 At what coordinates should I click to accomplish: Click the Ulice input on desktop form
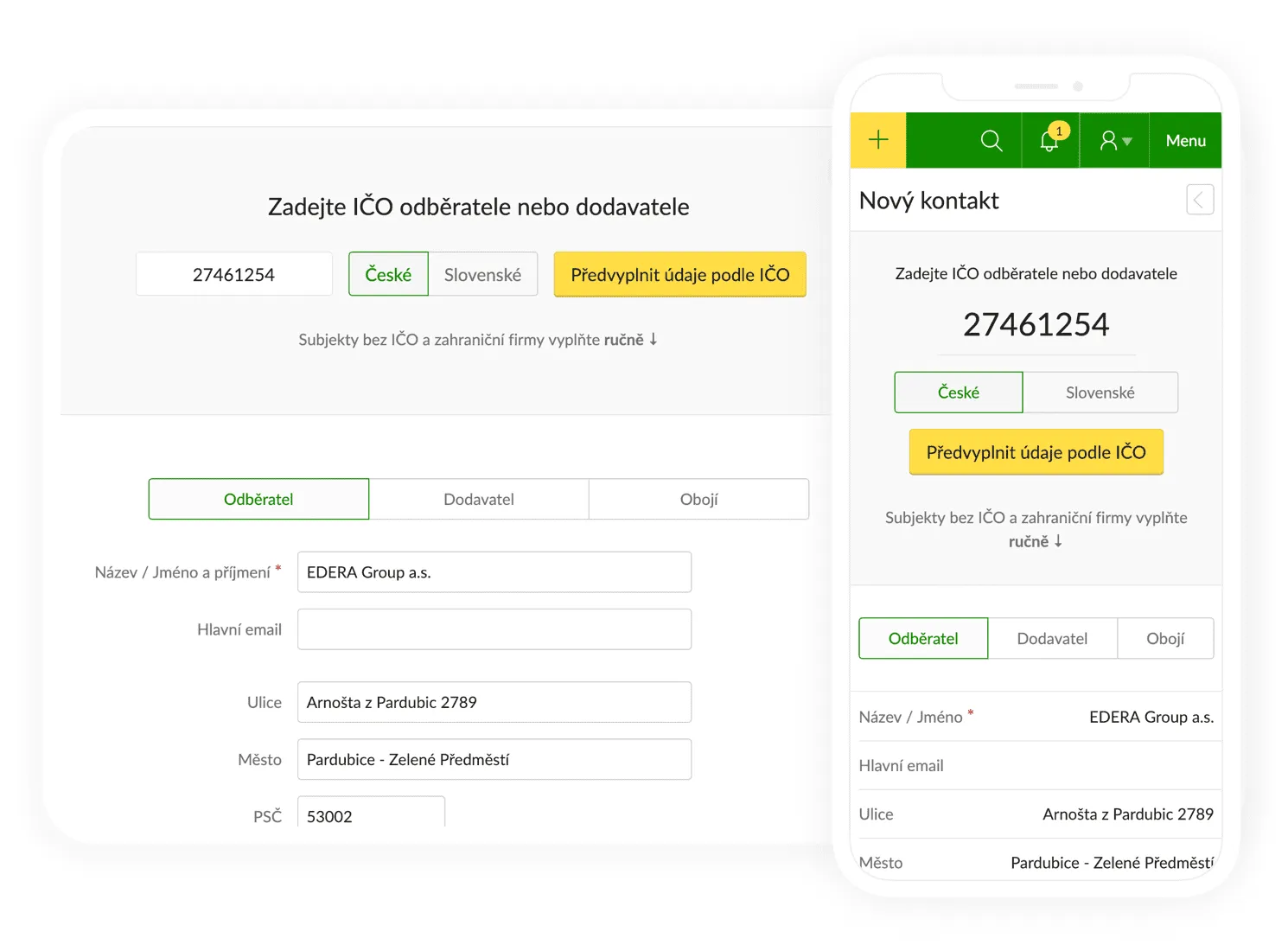click(494, 702)
